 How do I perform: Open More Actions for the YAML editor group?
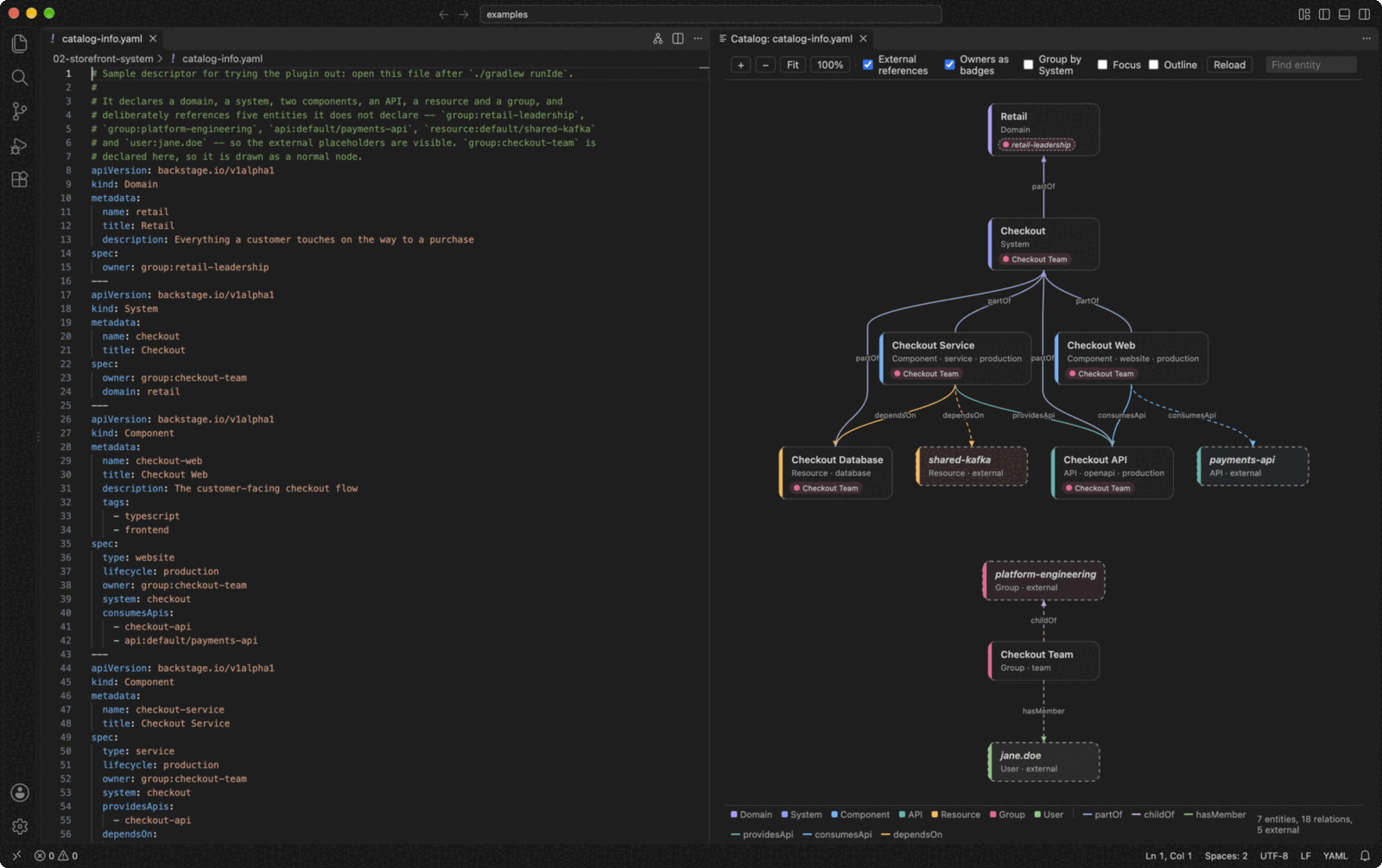pyautogui.click(x=698, y=39)
